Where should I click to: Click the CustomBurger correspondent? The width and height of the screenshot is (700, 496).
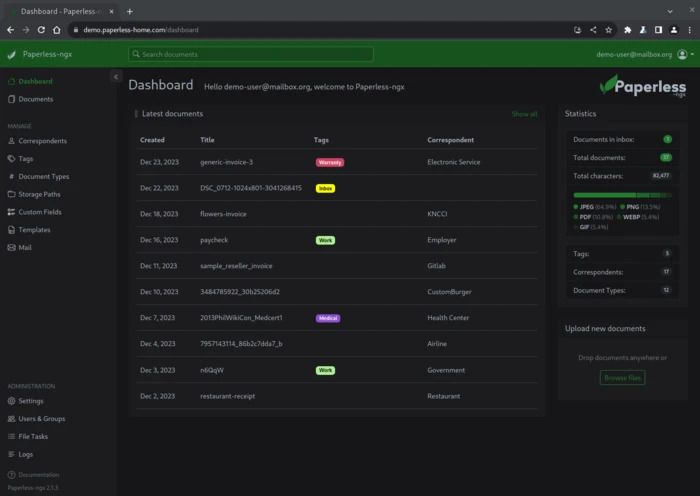pos(449,292)
